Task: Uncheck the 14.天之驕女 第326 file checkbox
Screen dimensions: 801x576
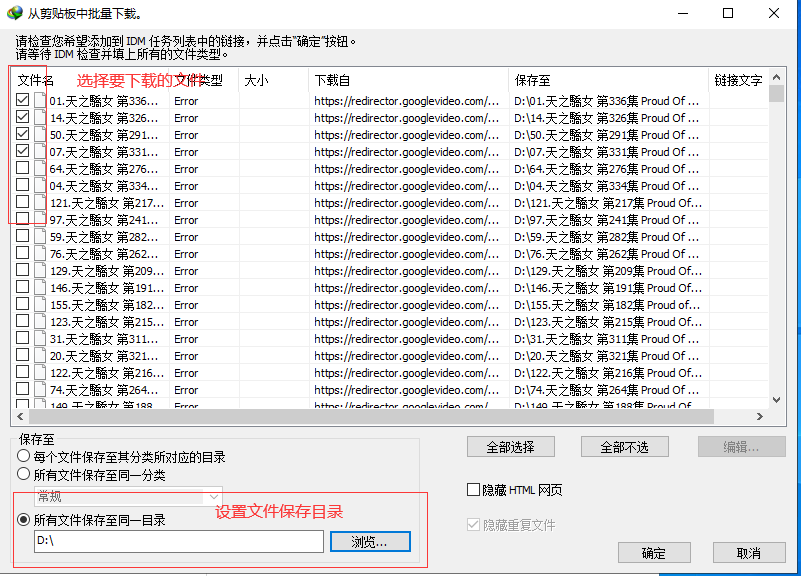Action: 23,118
